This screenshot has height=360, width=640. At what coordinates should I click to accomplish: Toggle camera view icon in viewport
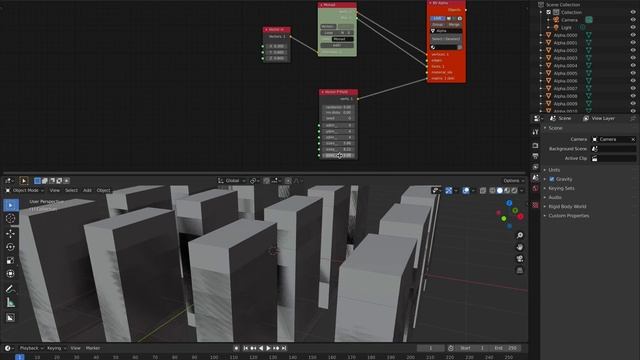[520, 259]
